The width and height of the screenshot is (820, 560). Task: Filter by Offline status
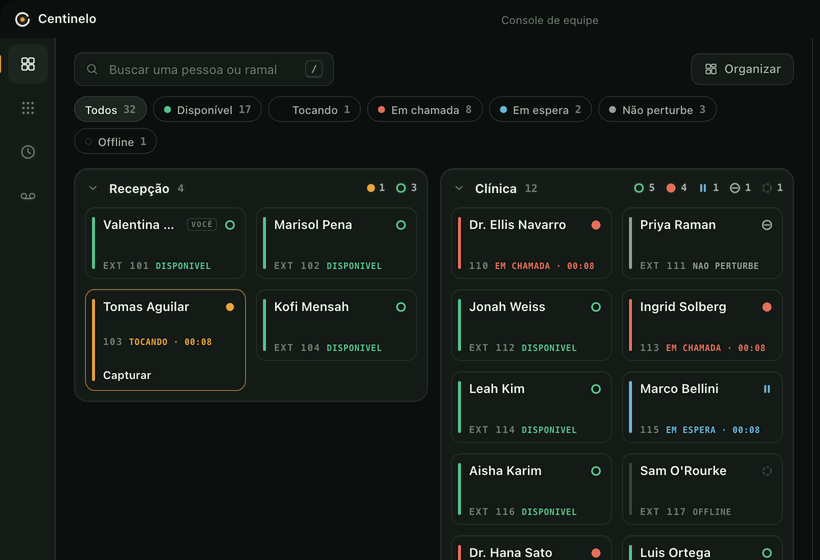pyautogui.click(x=116, y=141)
